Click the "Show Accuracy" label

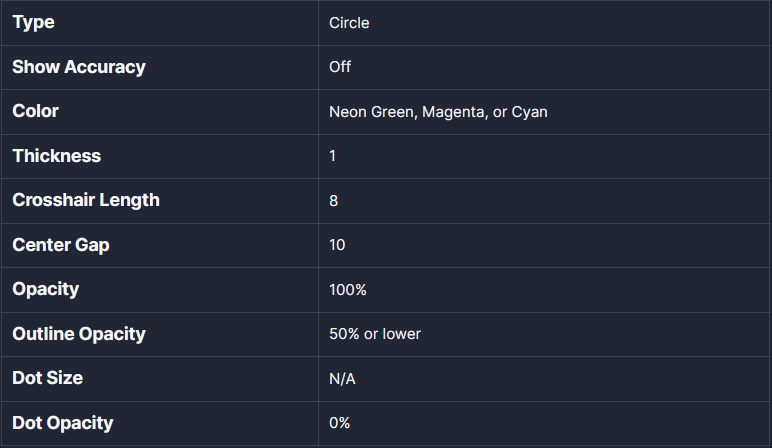pyautogui.click(x=79, y=67)
